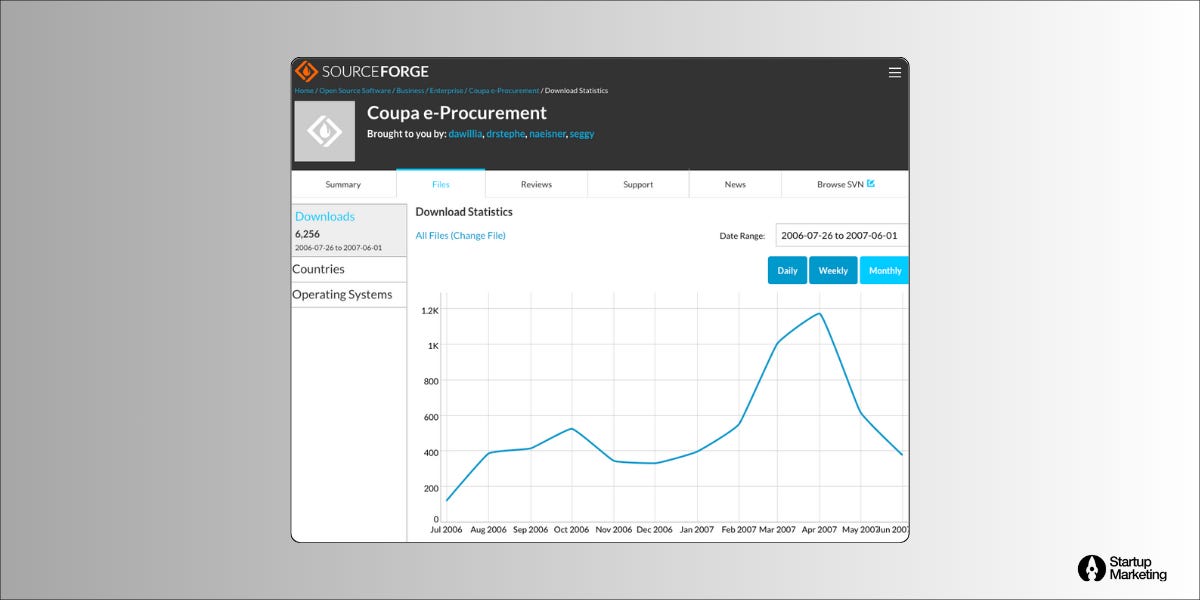Click the 1.2K y-axis label
Screen dimensions: 1200x600
430,310
